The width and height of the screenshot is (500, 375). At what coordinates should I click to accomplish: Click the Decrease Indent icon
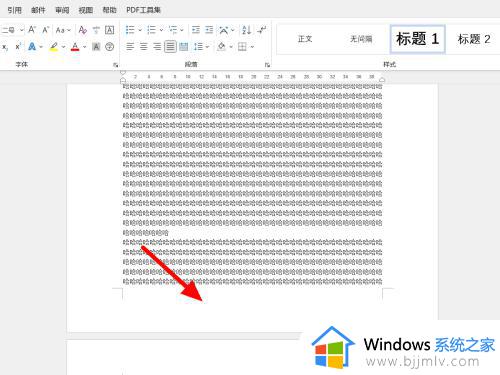click(x=196, y=30)
